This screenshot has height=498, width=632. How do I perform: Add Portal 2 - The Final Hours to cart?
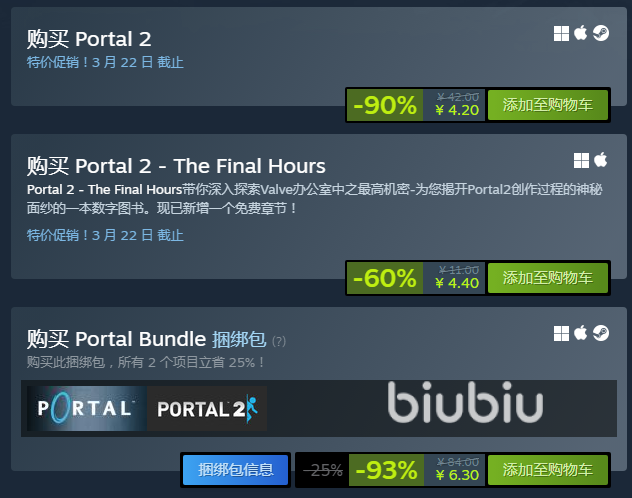pos(547,278)
